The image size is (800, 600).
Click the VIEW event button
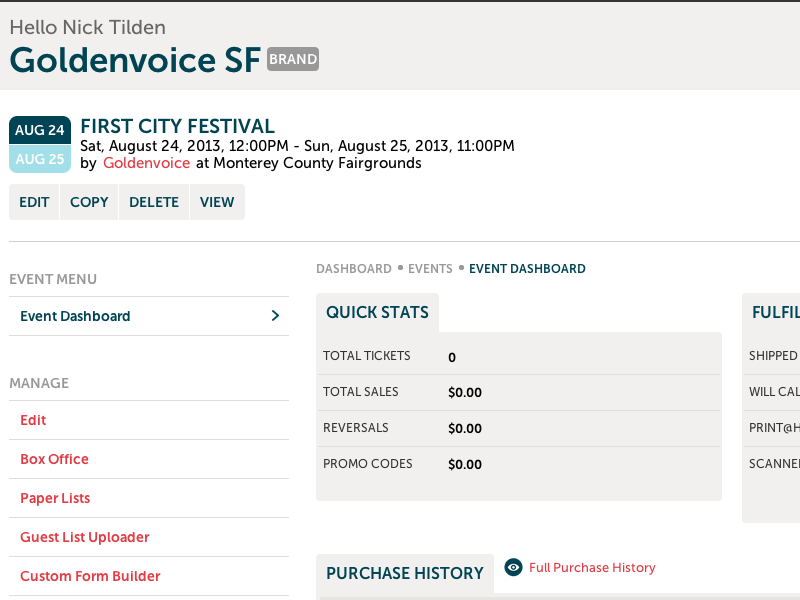click(x=217, y=202)
